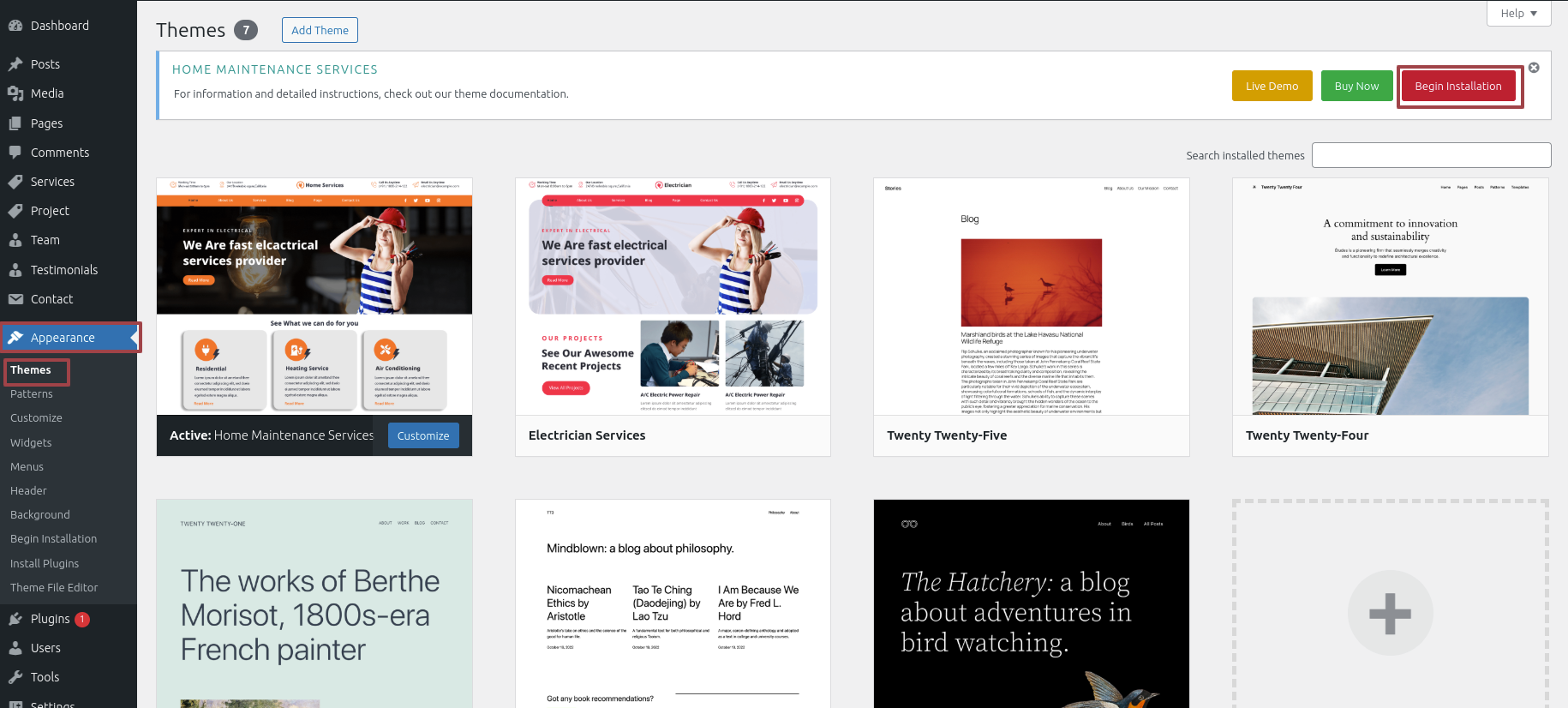Open the Menus submenu item
The width and height of the screenshot is (1568, 708).
click(27, 467)
